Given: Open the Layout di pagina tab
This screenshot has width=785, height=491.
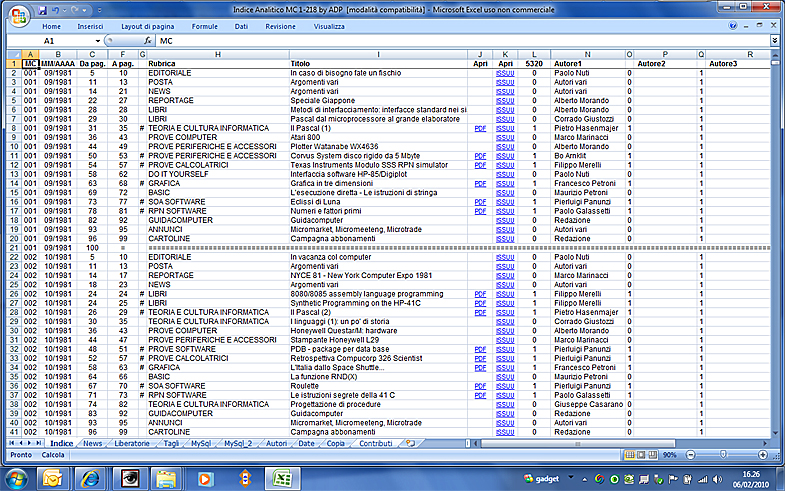Looking at the screenshot, I should [x=148, y=27].
